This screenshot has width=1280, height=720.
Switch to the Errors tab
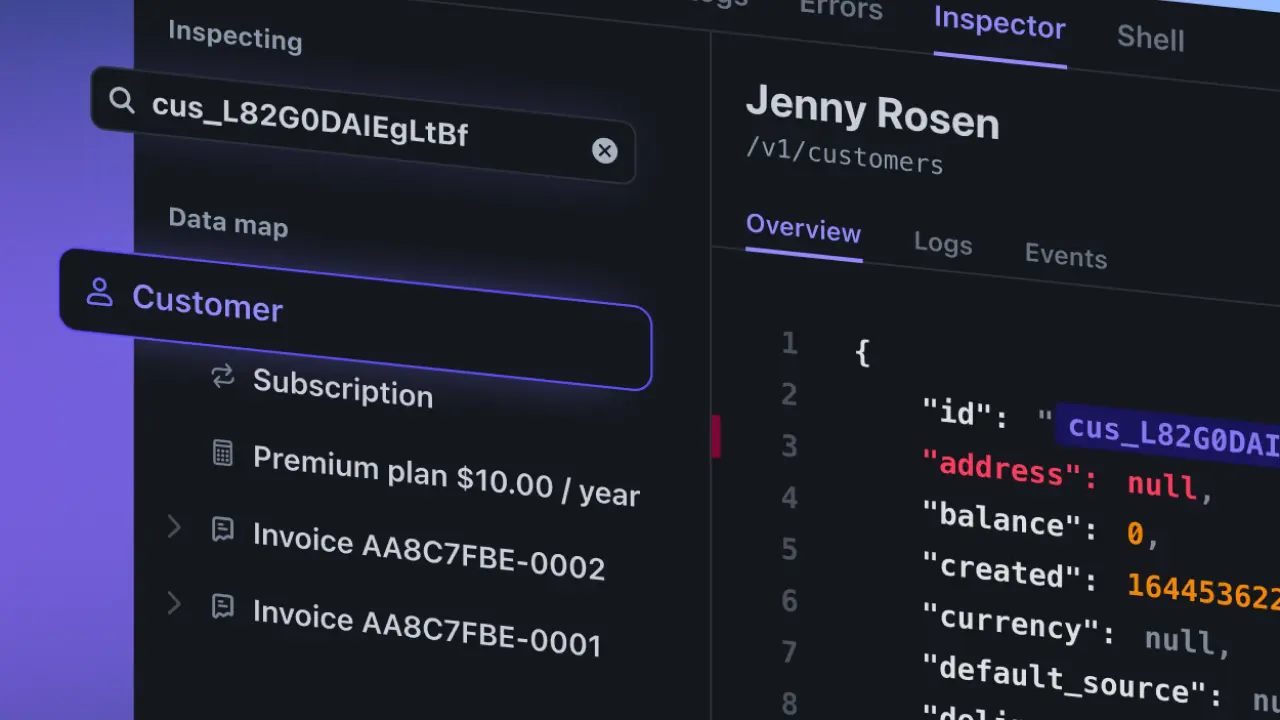840,10
